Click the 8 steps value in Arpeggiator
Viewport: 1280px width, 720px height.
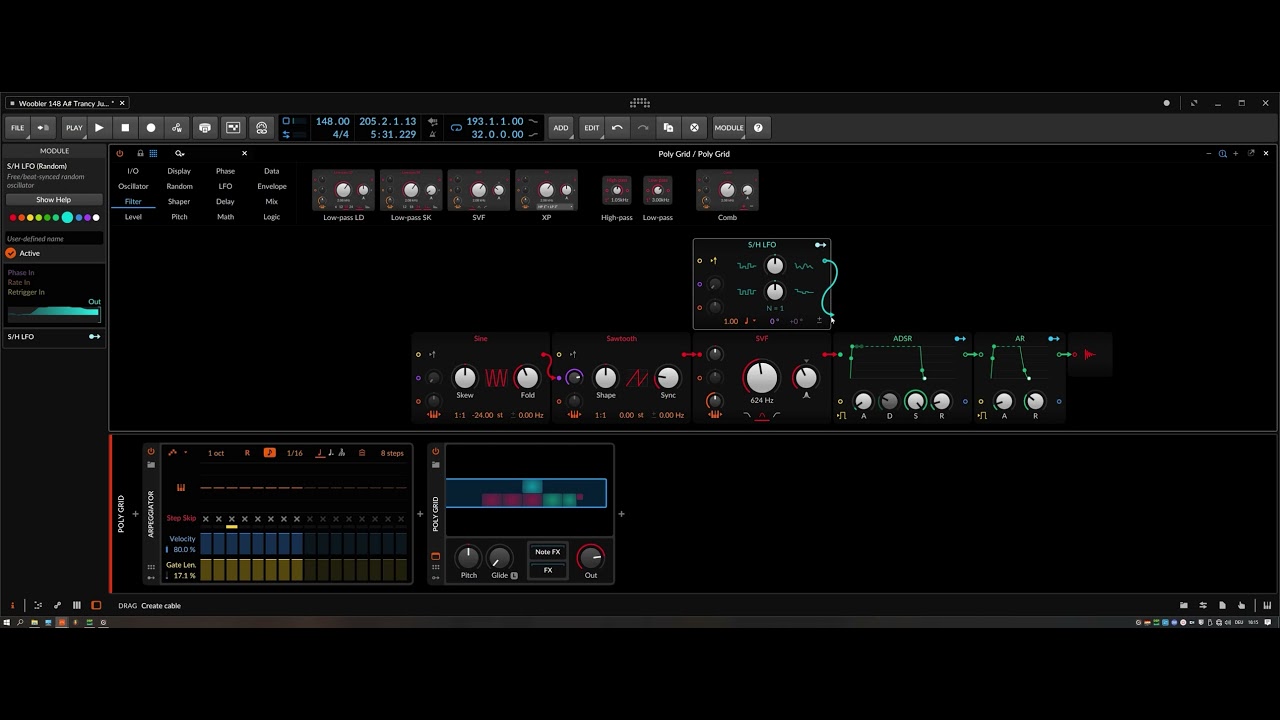[392, 453]
